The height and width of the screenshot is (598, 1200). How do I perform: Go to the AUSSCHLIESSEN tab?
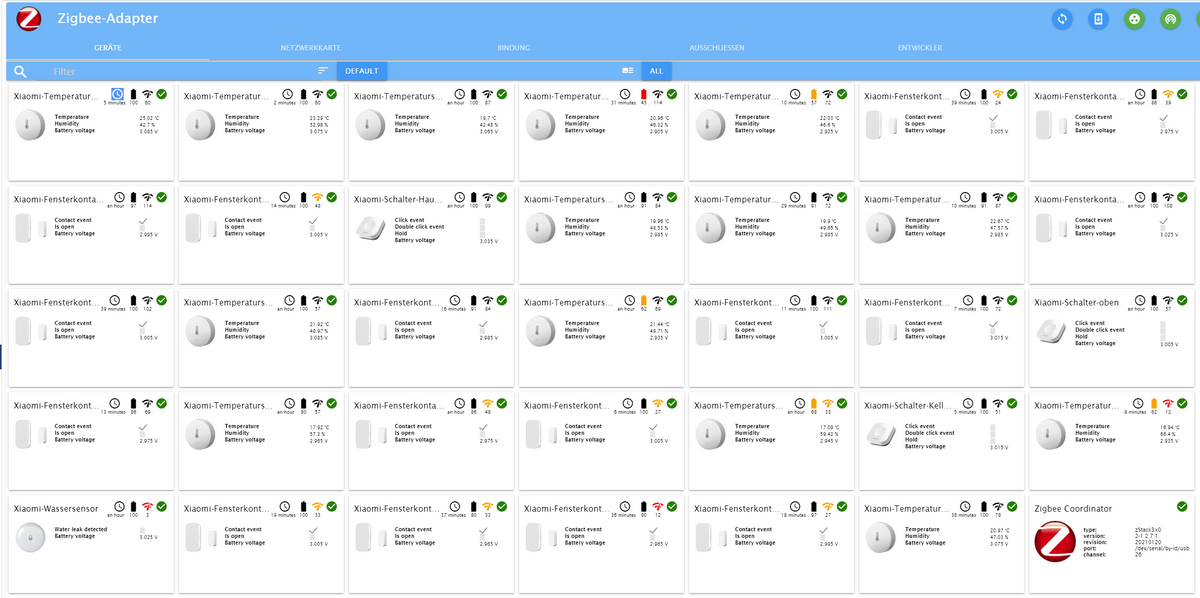[x=716, y=48]
